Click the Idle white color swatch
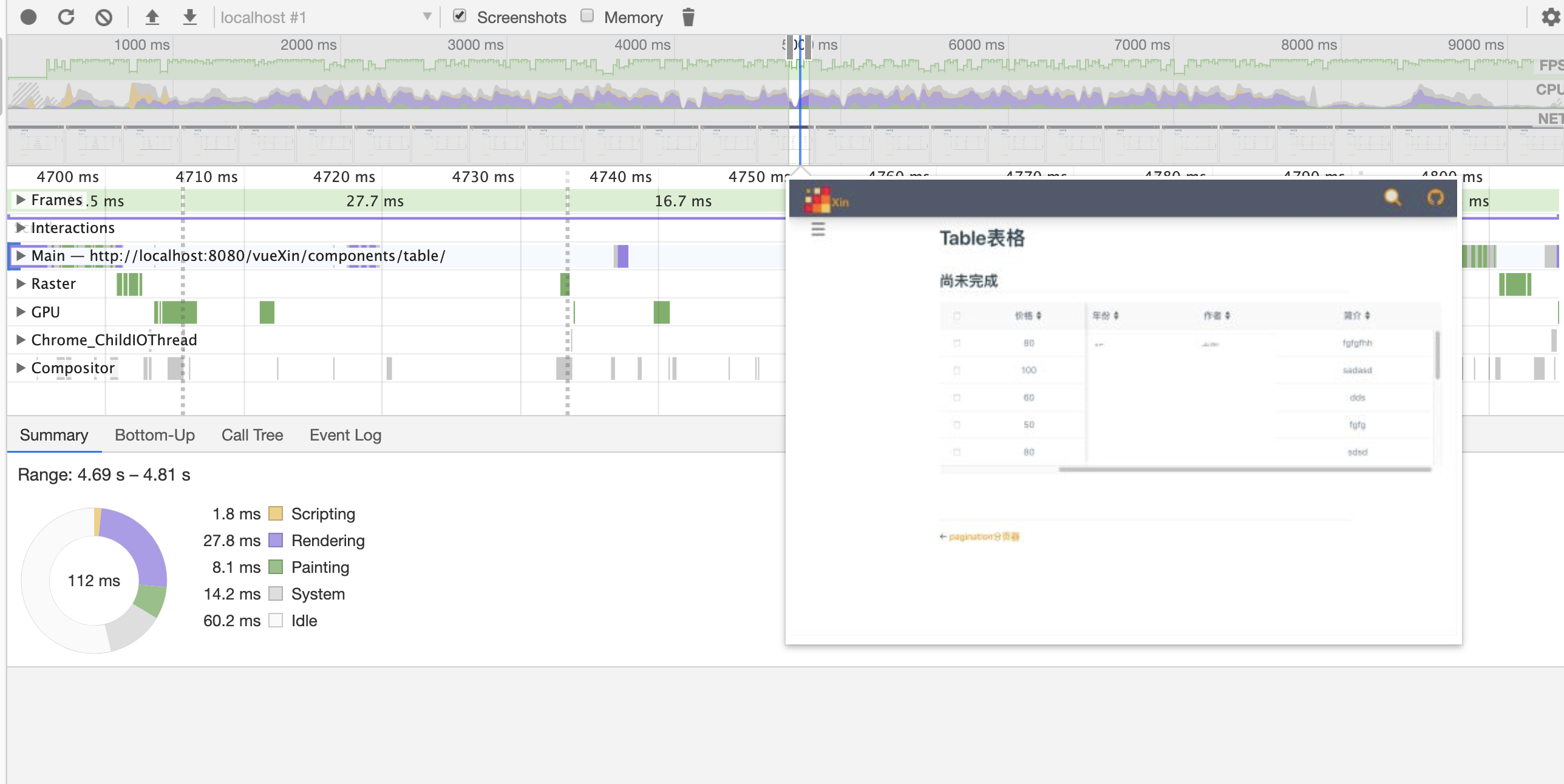The width and height of the screenshot is (1564, 784). [x=276, y=621]
